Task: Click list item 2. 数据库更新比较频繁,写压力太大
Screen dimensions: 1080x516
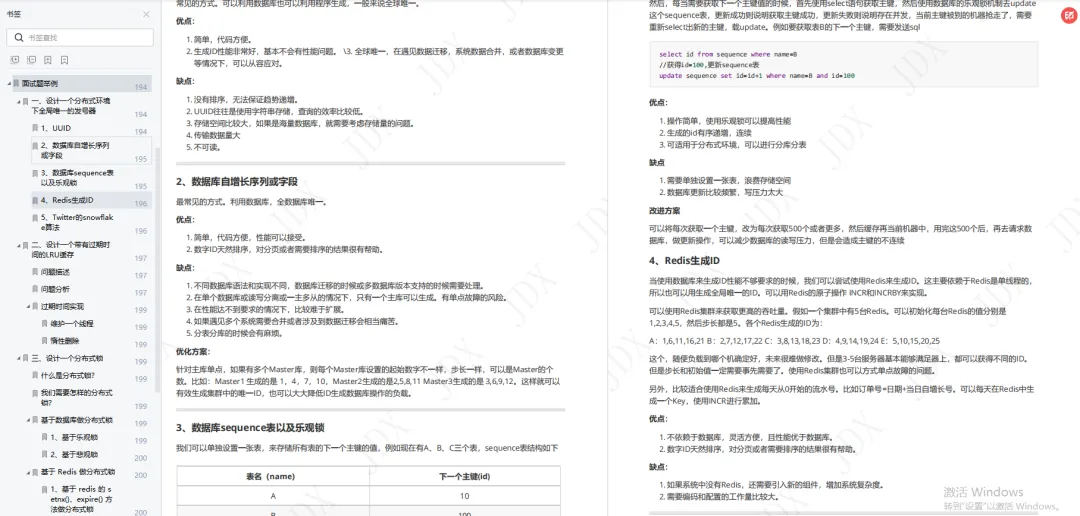Action: (720, 192)
